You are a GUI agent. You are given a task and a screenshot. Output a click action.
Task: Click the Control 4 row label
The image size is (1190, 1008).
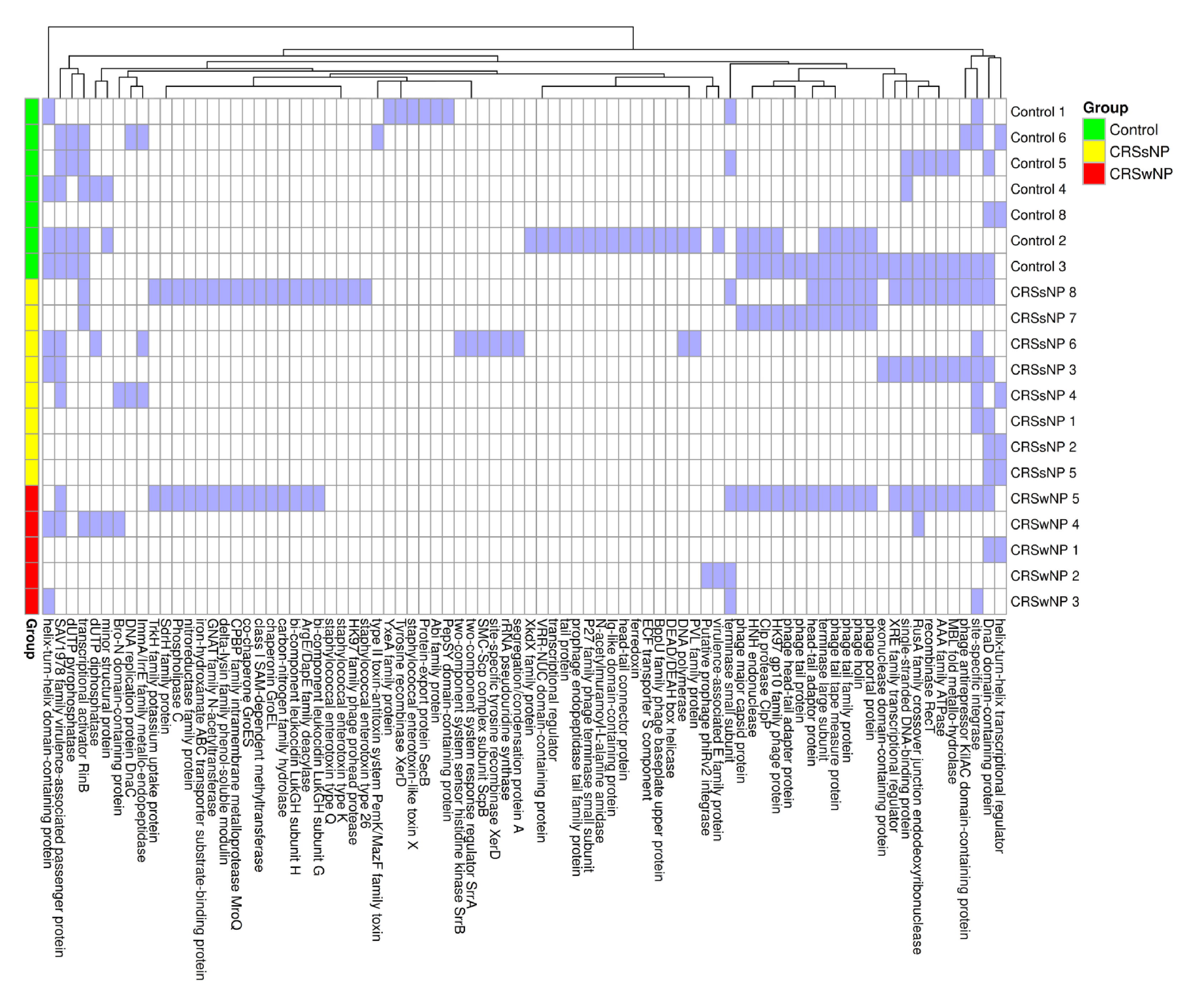(x=1037, y=189)
